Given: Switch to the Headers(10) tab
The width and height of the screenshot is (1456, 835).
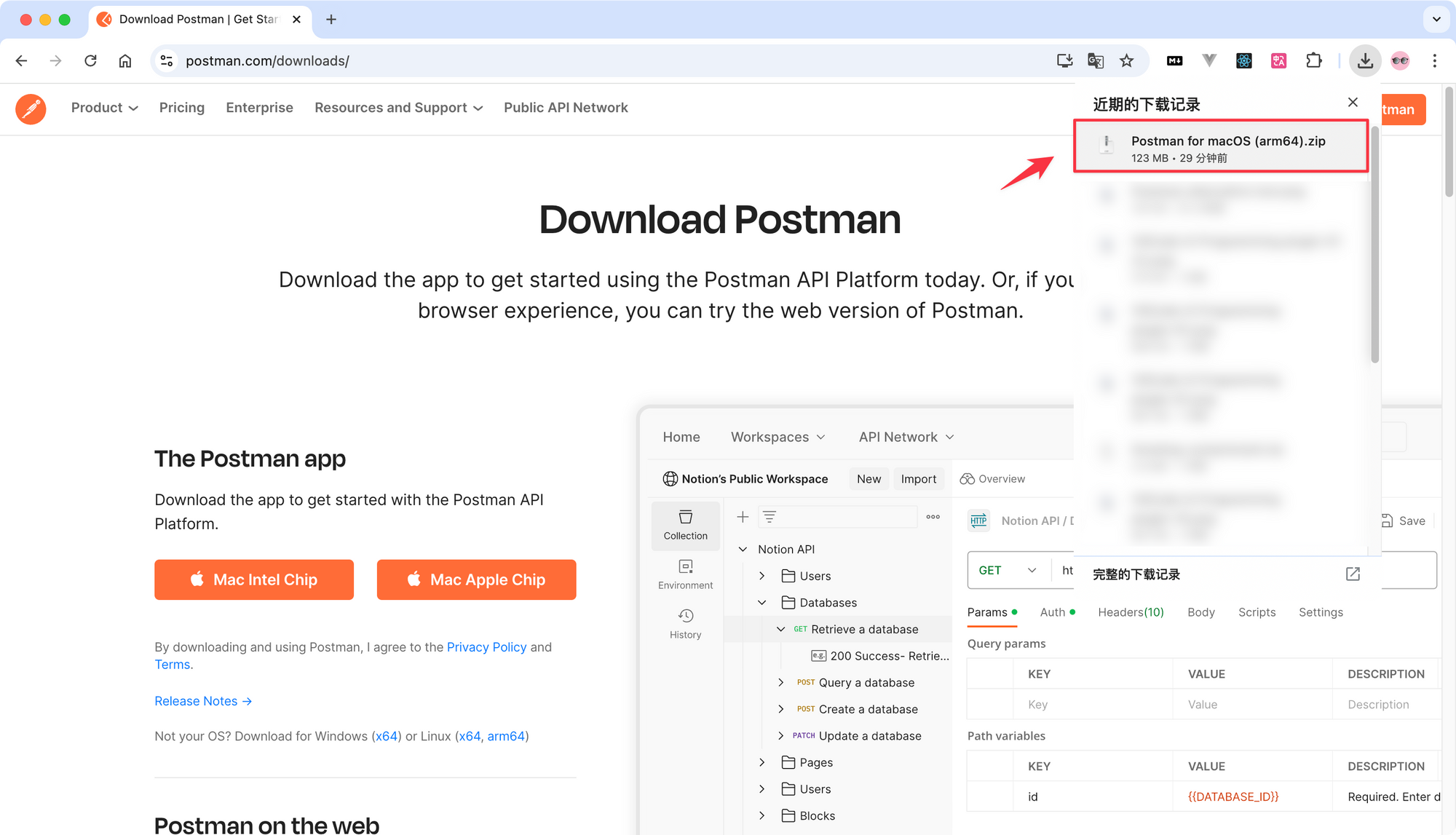Looking at the screenshot, I should pyautogui.click(x=1130, y=612).
